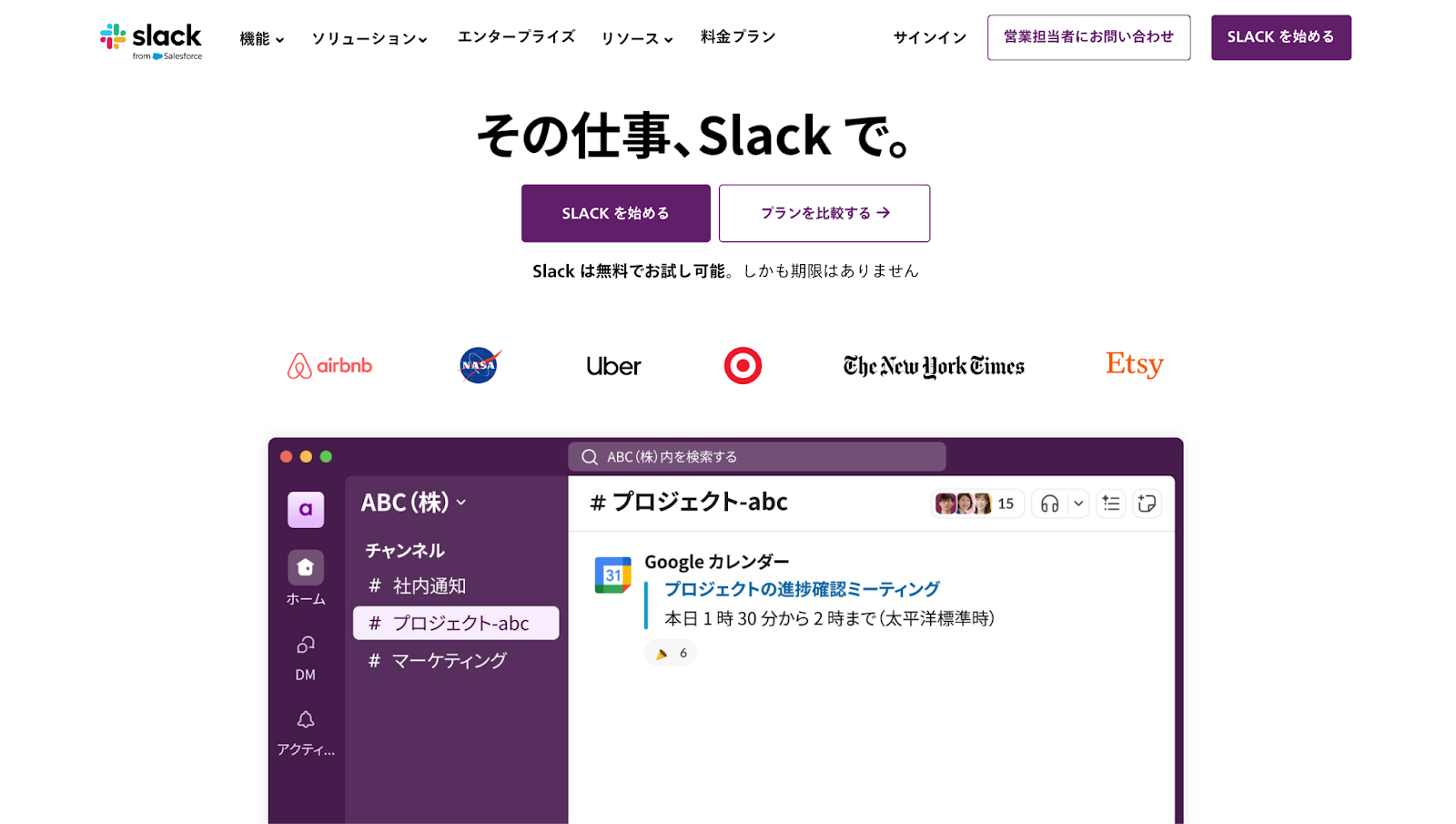Click the Target bullseye logo
Screen dimensions: 1456x824
(743, 366)
